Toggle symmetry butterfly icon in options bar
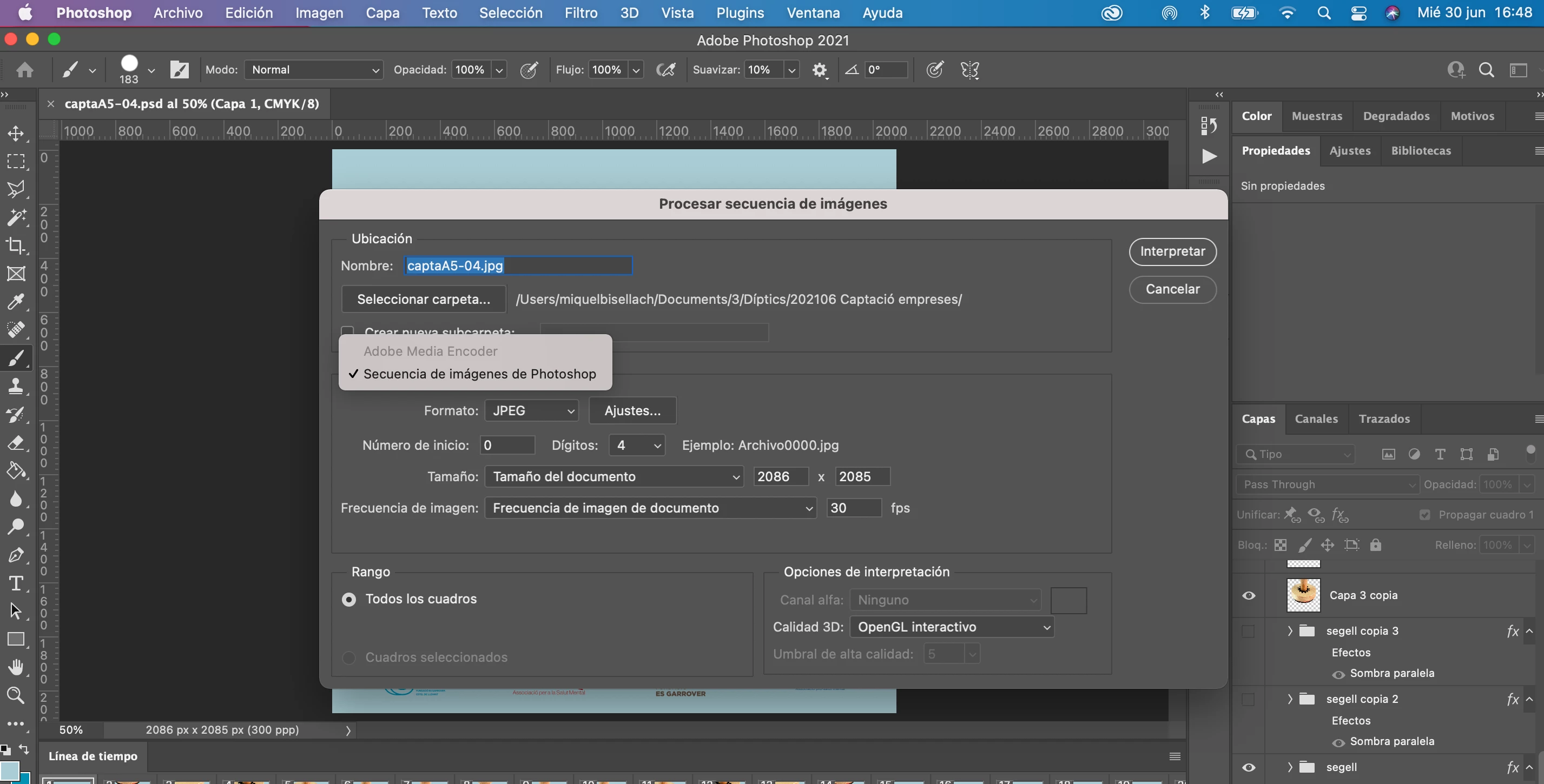 pyautogui.click(x=969, y=70)
